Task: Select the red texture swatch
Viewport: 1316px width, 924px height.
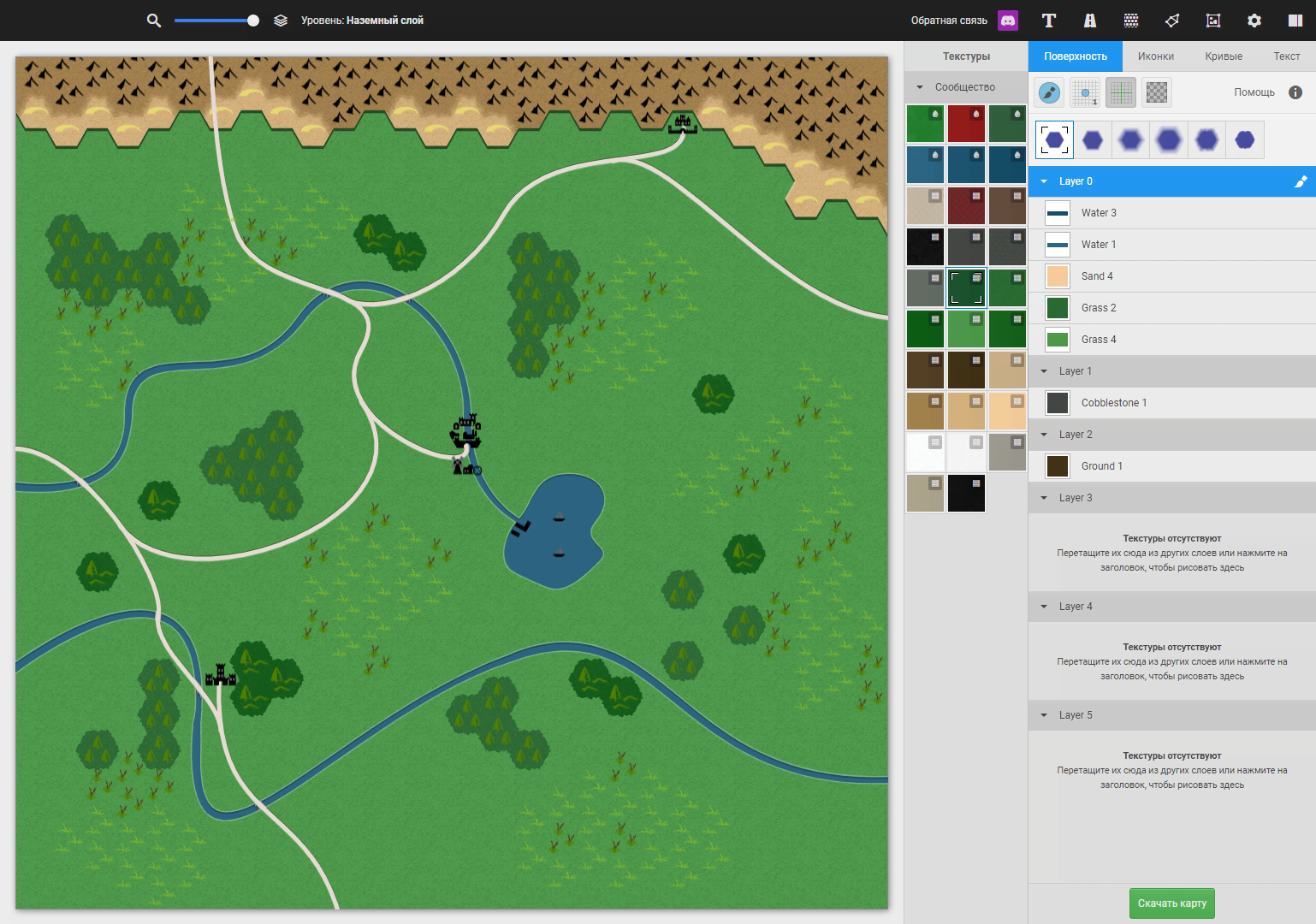Action: click(966, 124)
